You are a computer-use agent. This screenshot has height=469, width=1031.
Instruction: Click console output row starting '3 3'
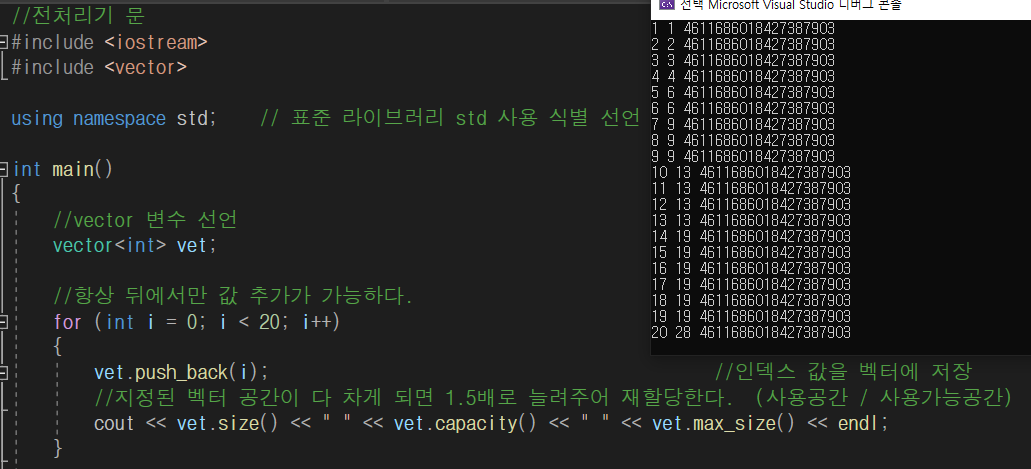pyautogui.click(x=743, y=61)
